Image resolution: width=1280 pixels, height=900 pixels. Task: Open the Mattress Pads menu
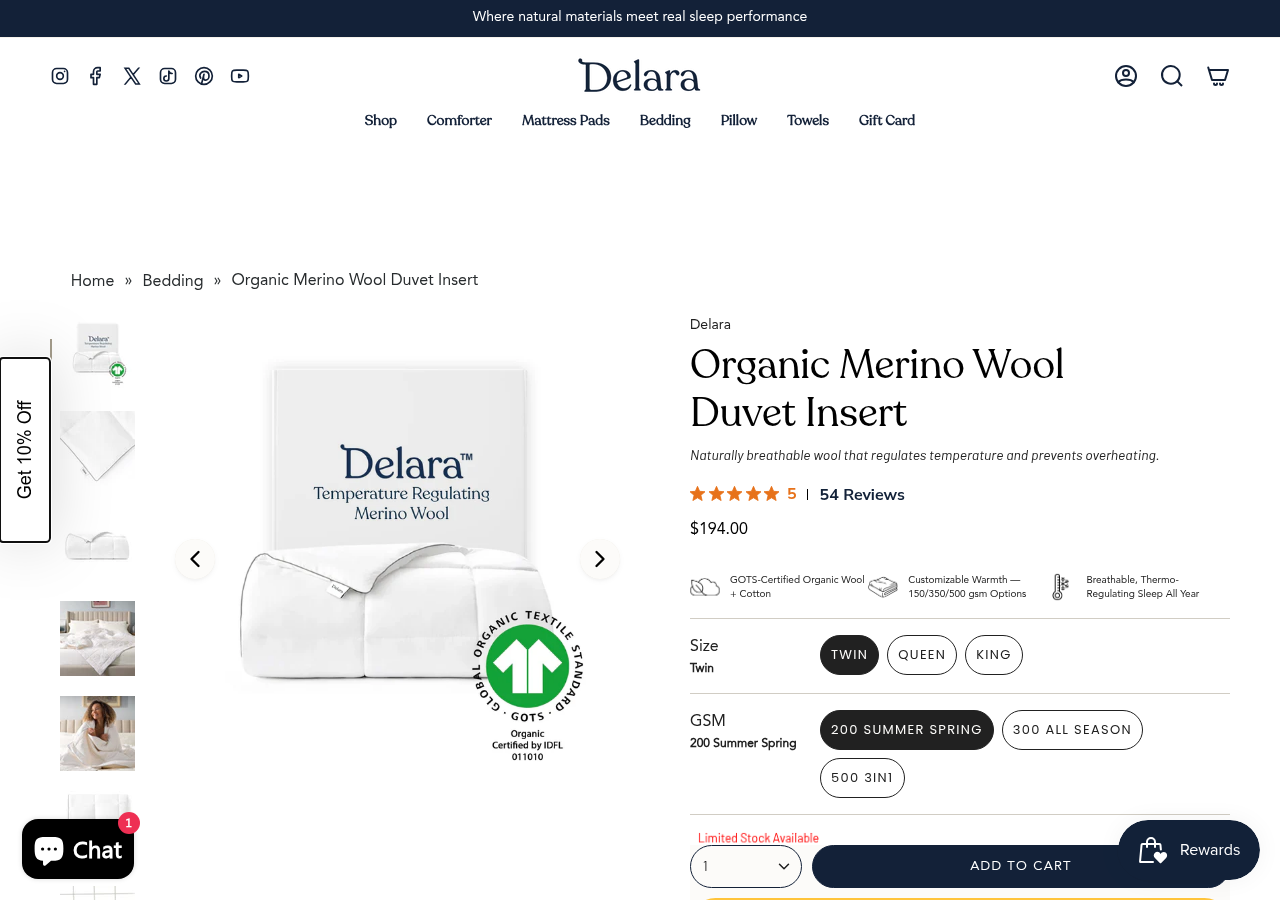click(x=566, y=121)
